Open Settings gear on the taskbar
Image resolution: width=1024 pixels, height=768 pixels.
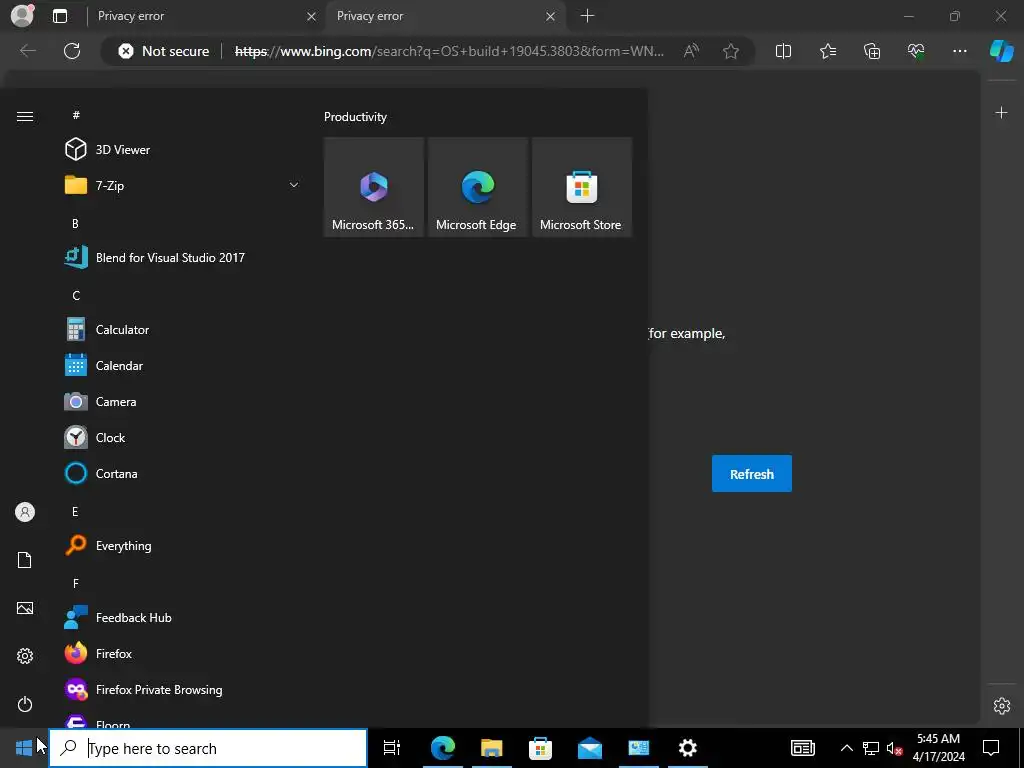pos(688,748)
